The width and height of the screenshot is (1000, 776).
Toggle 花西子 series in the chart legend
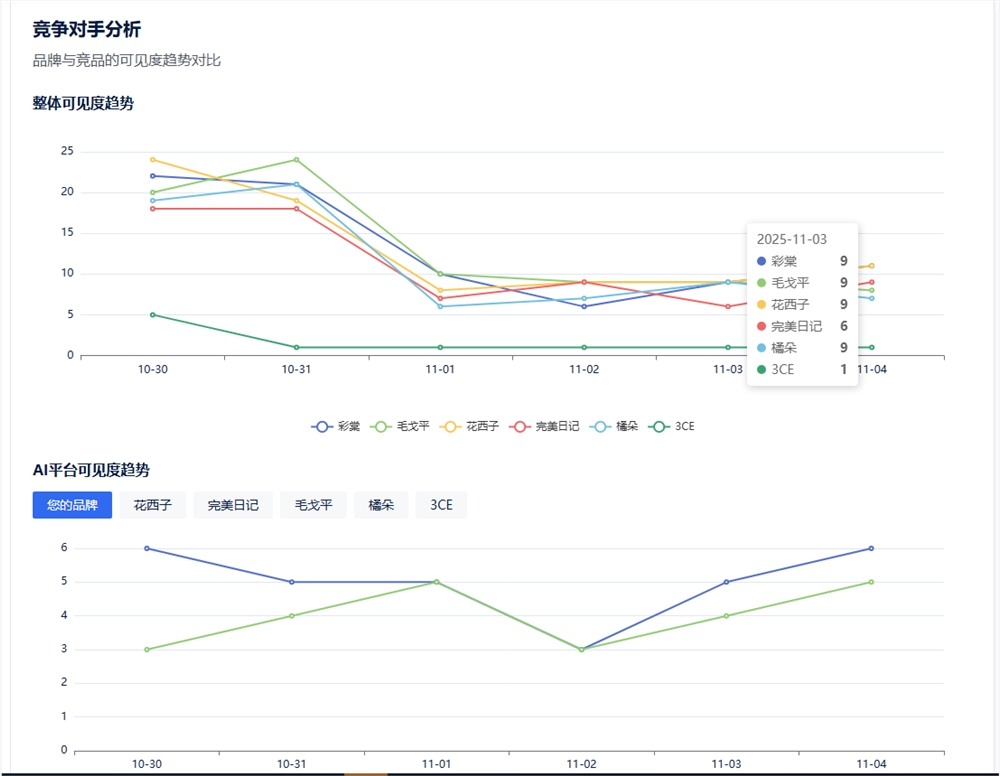coord(469,427)
